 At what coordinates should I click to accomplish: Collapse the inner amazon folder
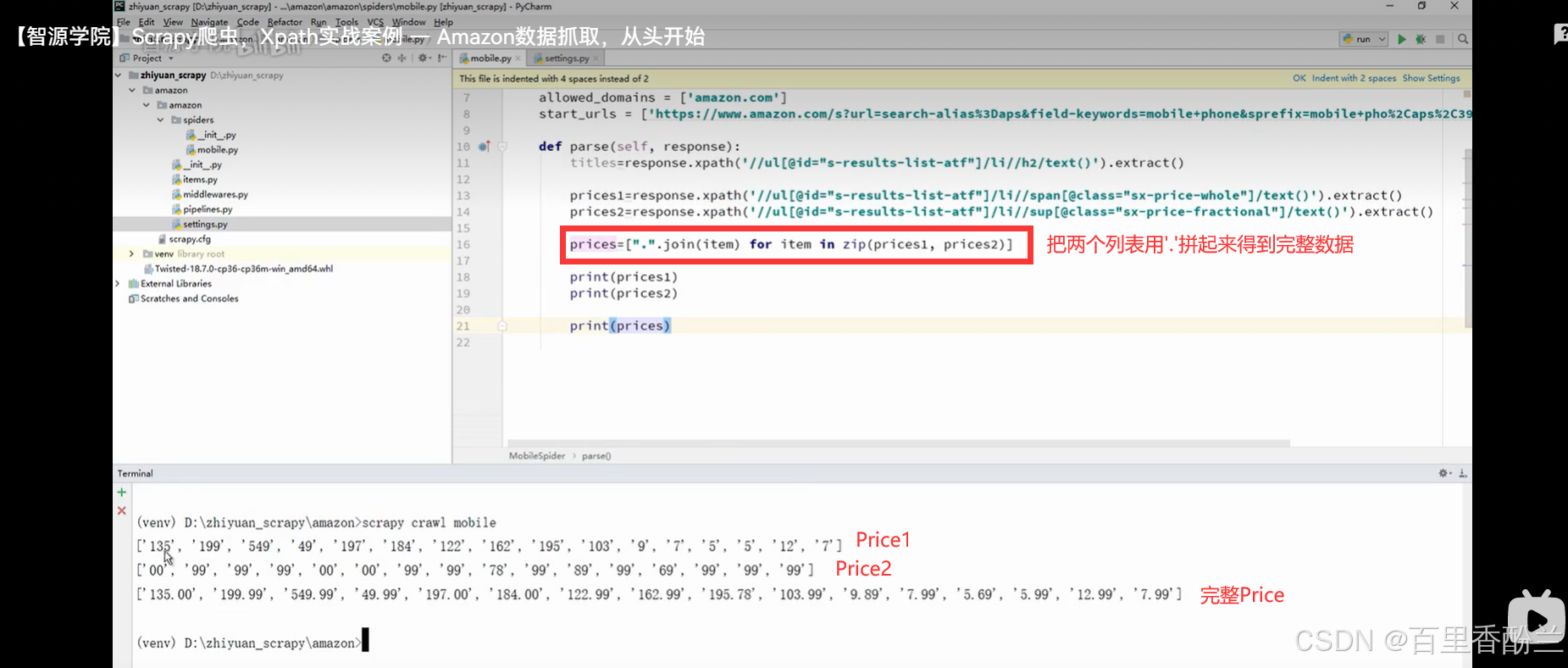(147, 105)
